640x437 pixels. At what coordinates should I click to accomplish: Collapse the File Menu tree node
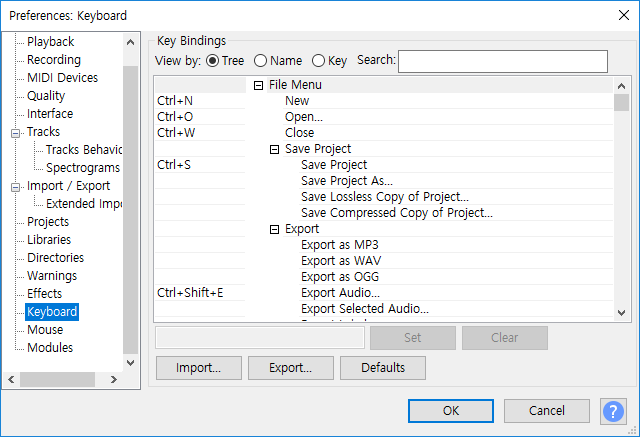259,85
